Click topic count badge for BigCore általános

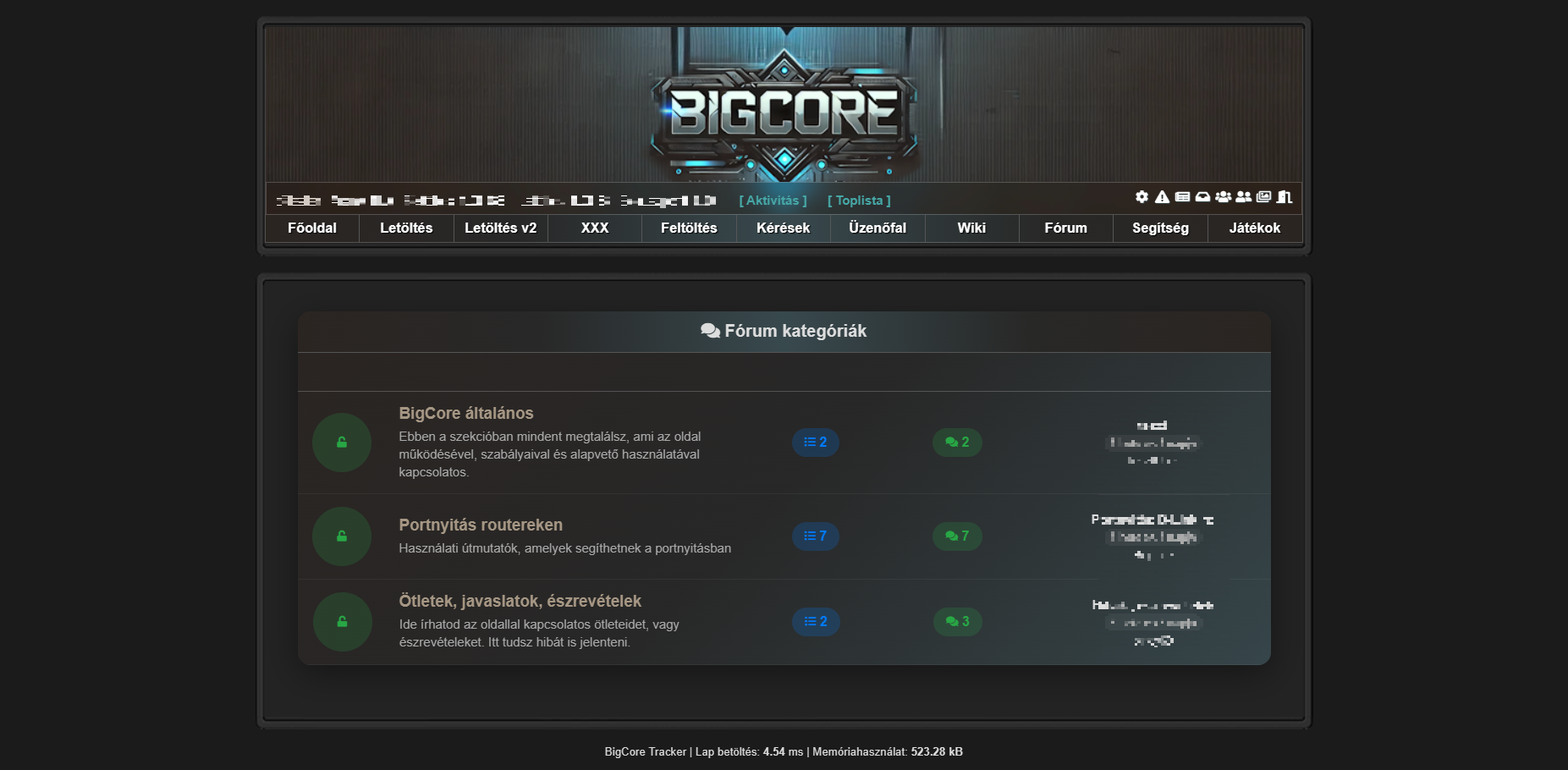coord(816,443)
